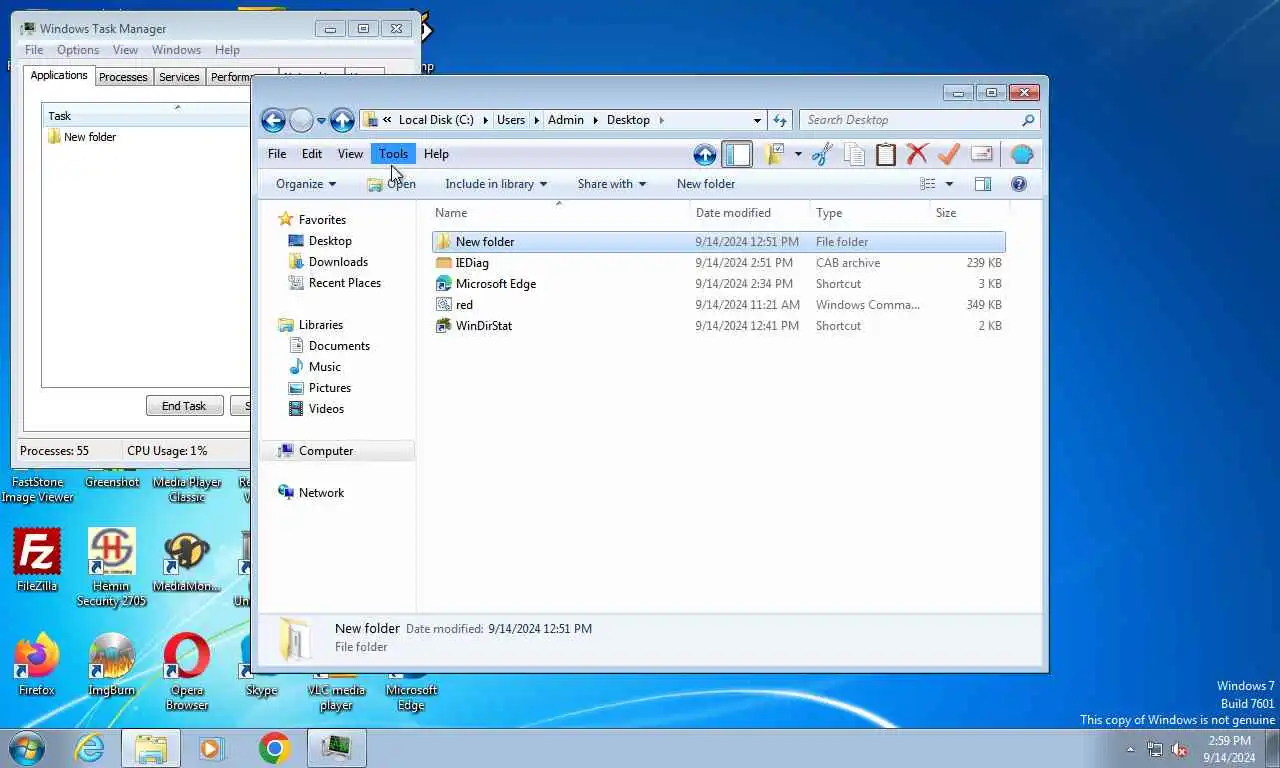Open Windows menu in Task Manager
The image size is (1280, 768).
tap(176, 50)
